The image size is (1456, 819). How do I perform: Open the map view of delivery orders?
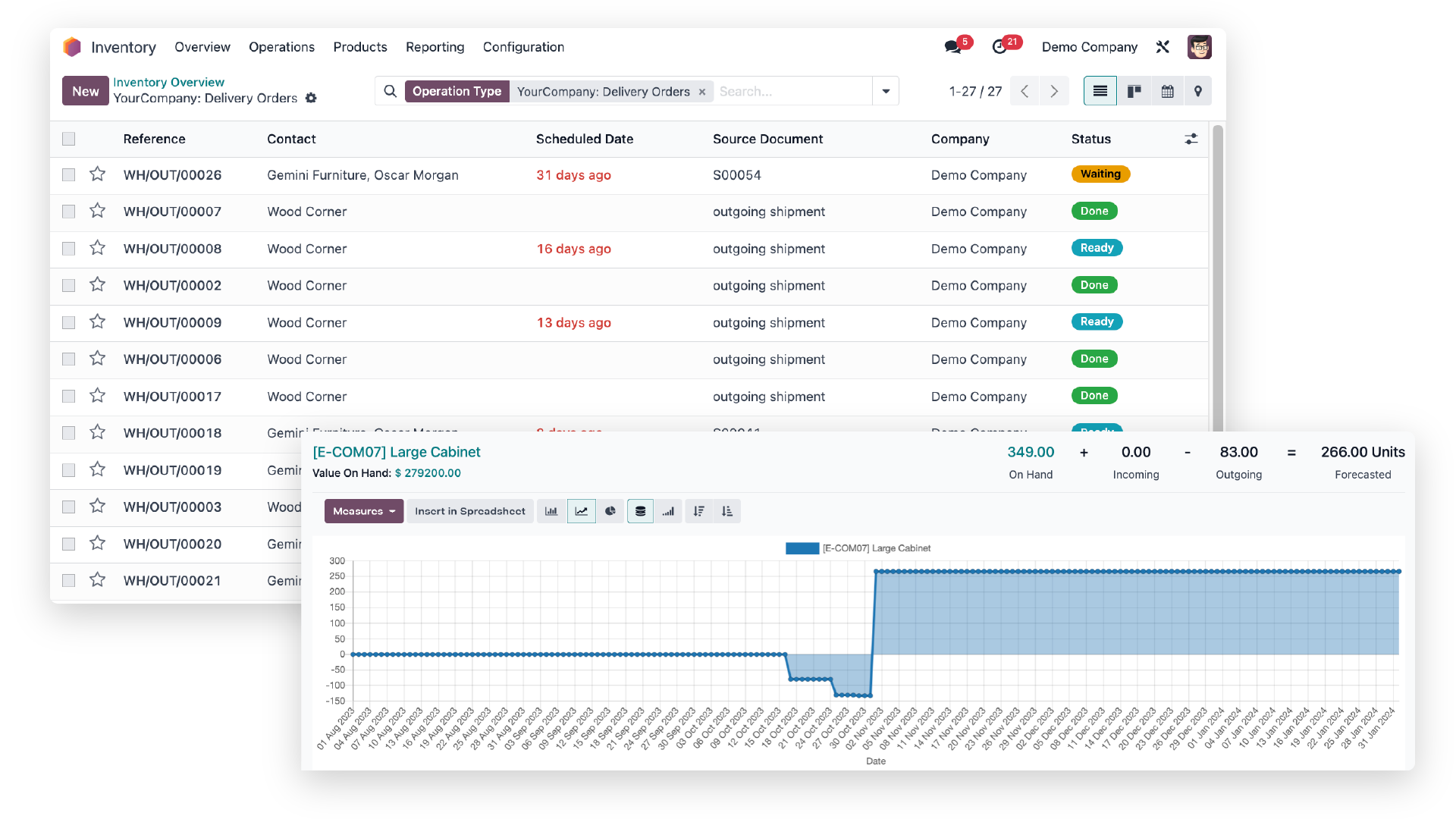[x=1198, y=90]
